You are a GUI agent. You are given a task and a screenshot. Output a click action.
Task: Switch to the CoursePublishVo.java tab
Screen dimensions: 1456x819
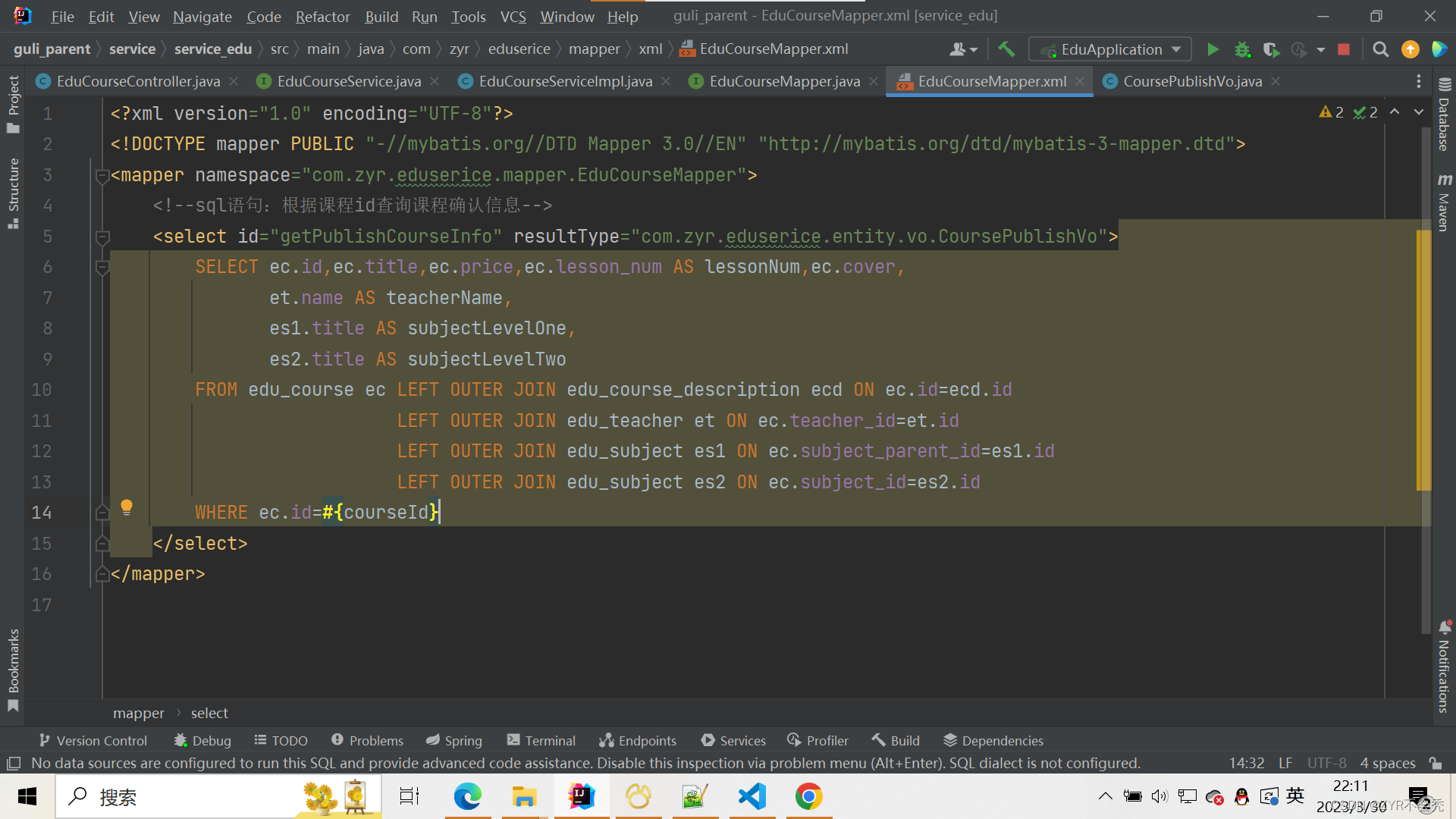click(x=1191, y=81)
